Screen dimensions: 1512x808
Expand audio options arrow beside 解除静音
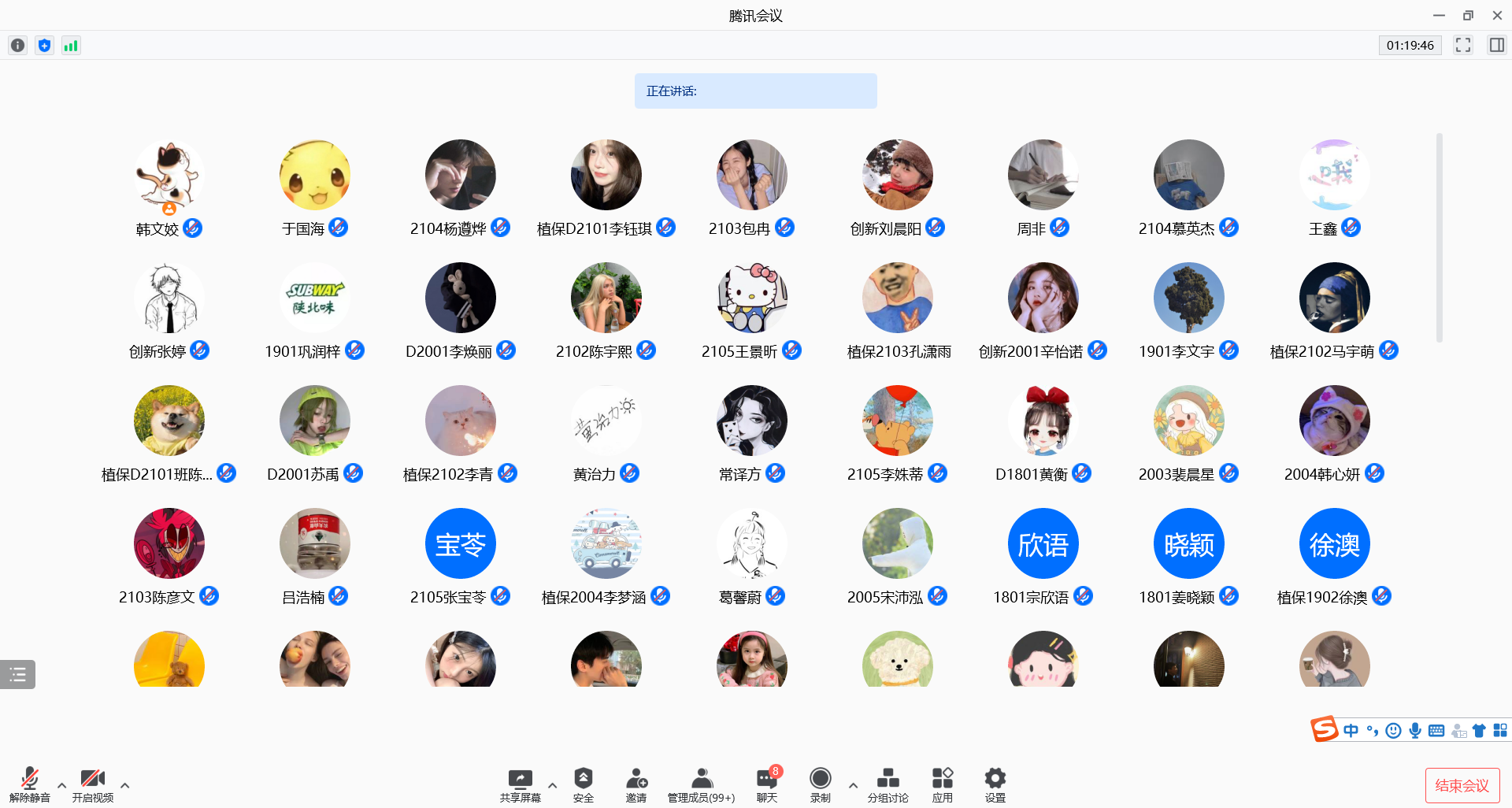61,785
